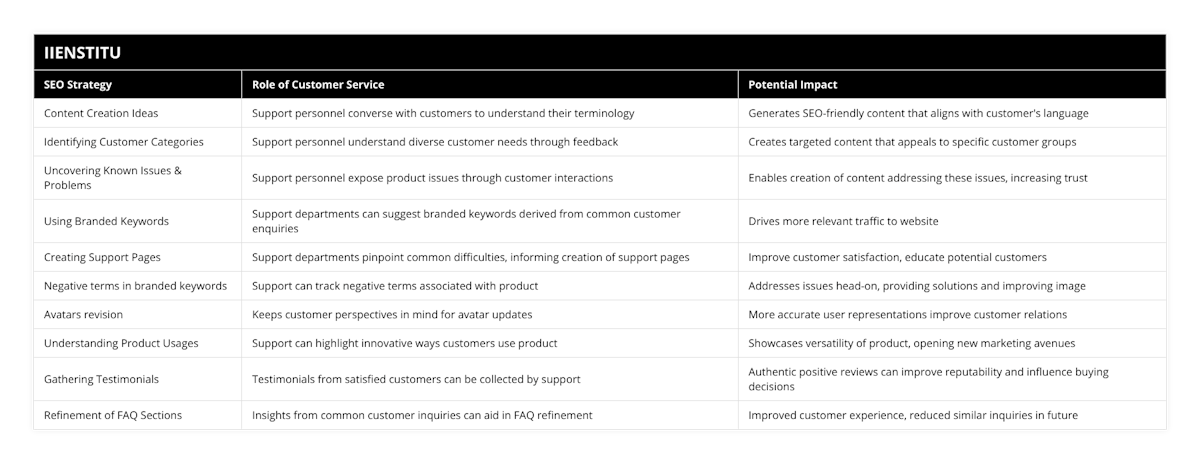Click the Content Creation Ideas cell
Viewport: 1200px width, 463px height.
(101, 113)
